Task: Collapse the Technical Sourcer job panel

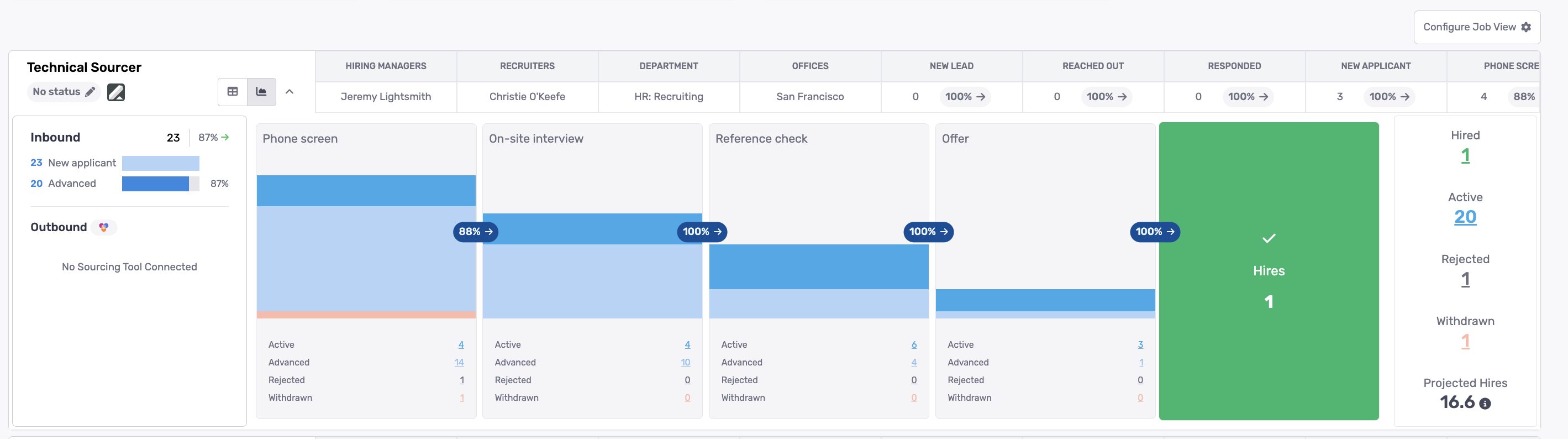Action: [290, 91]
